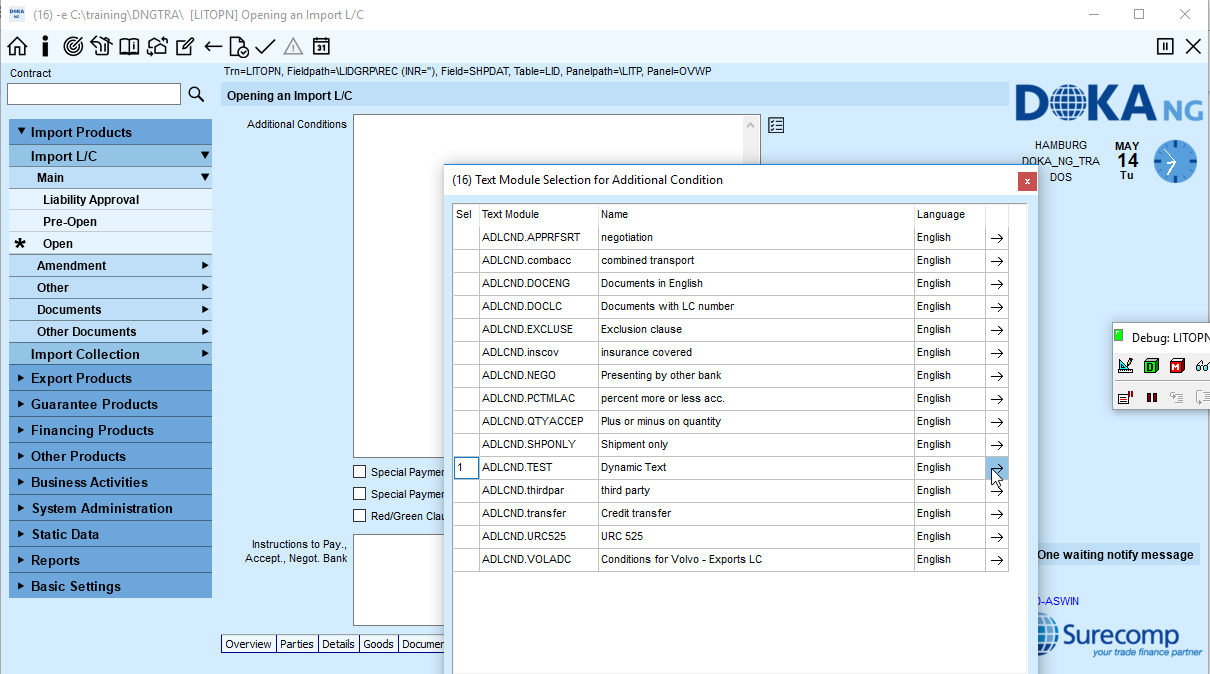1210x674 pixels.
Task: Click the target icon in the toolbar
Action: (73, 46)
